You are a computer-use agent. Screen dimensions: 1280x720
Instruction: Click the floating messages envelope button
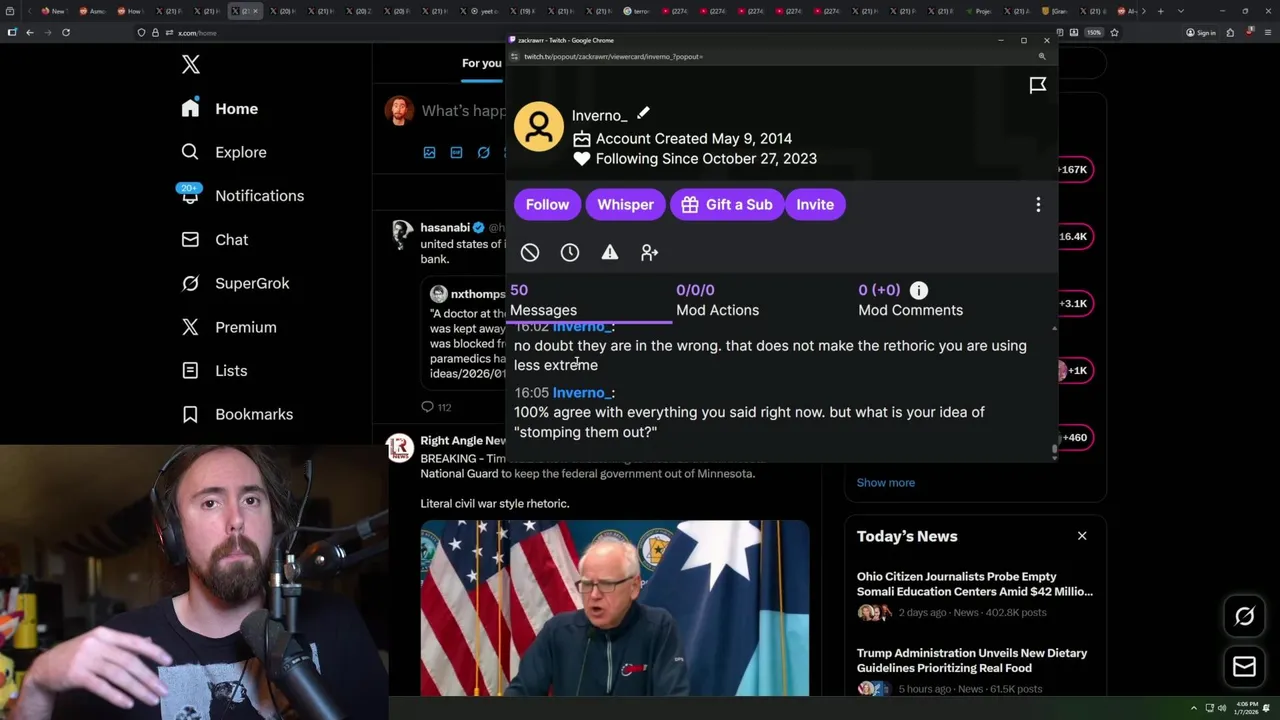click(1244, 667)
